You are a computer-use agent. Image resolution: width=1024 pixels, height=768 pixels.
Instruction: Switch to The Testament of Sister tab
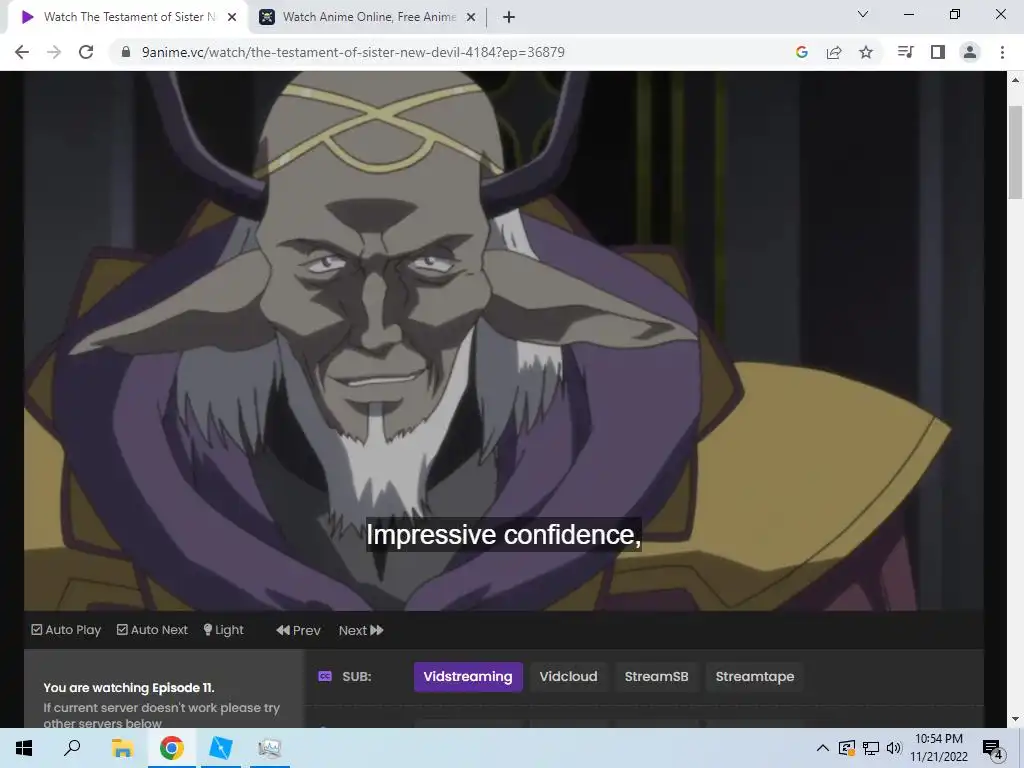[x=127, y=17]
